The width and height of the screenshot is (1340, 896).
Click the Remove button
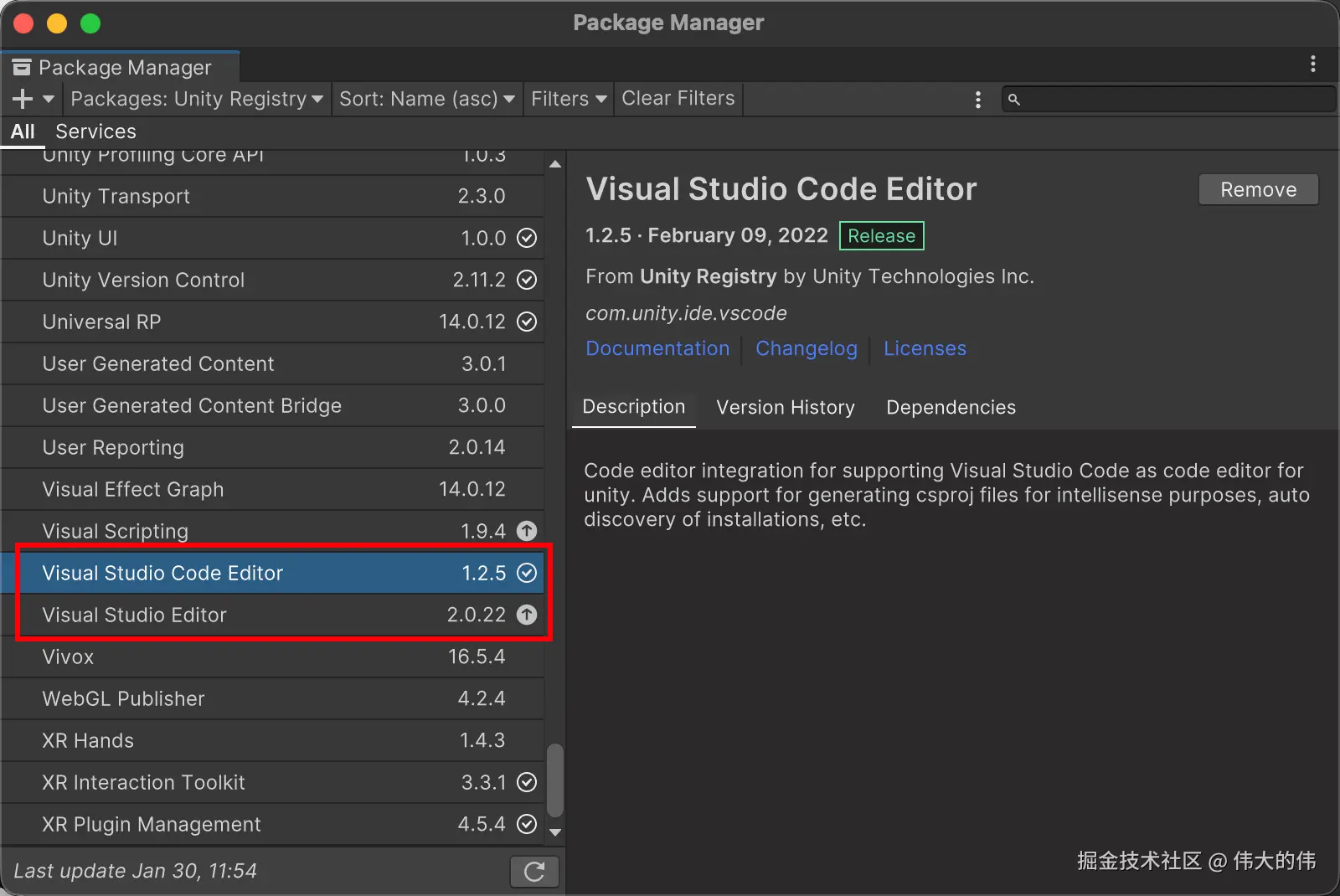click(x=1258, y=189)
